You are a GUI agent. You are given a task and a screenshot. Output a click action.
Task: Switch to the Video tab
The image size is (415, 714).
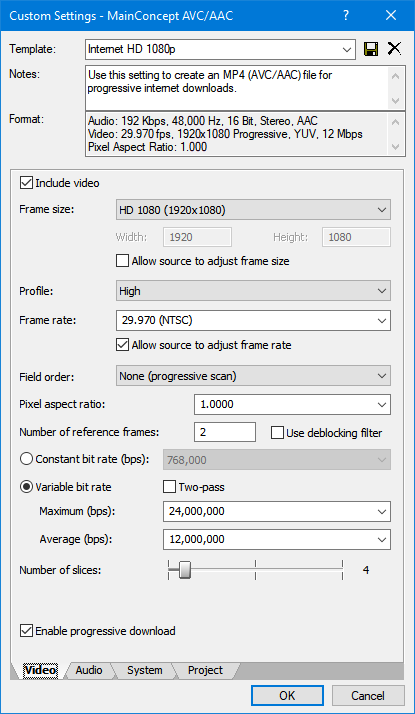40,670
